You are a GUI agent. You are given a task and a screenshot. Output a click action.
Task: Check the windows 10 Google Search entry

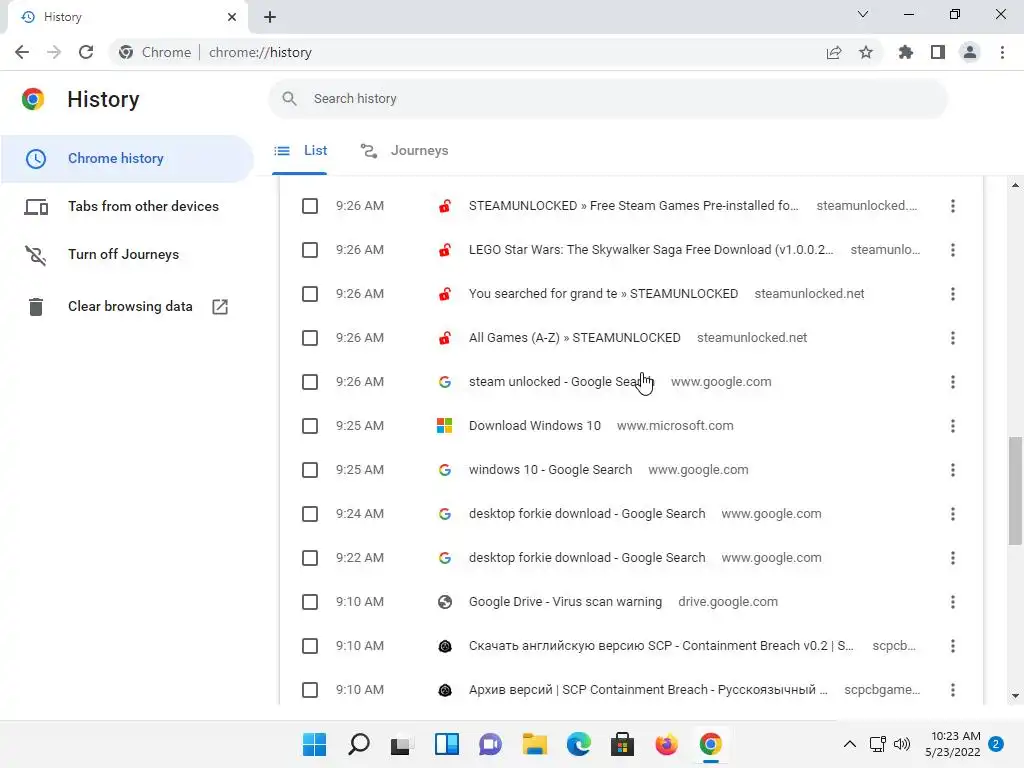310,470
